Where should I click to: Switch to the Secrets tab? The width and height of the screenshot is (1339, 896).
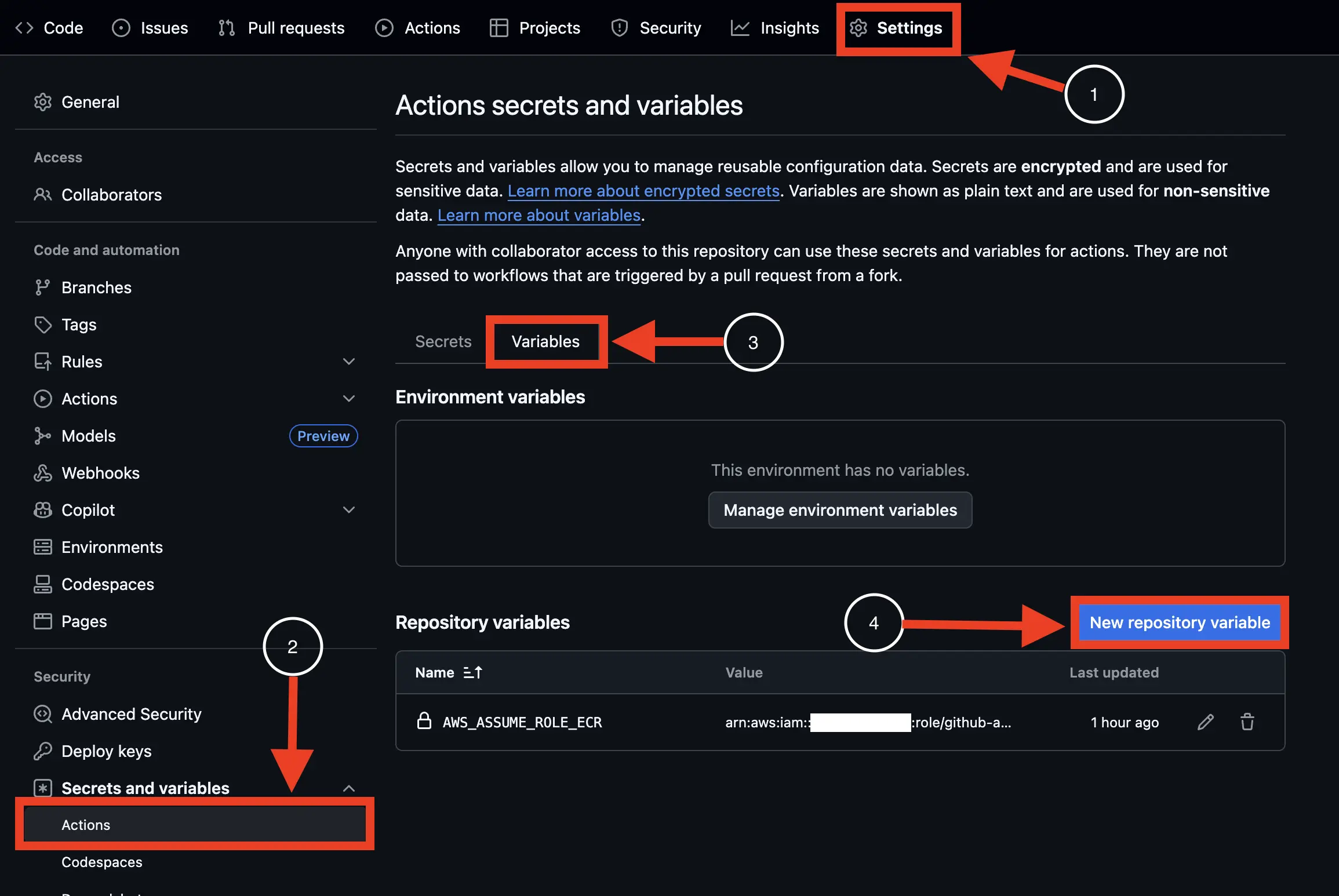(x=443, y=341)
